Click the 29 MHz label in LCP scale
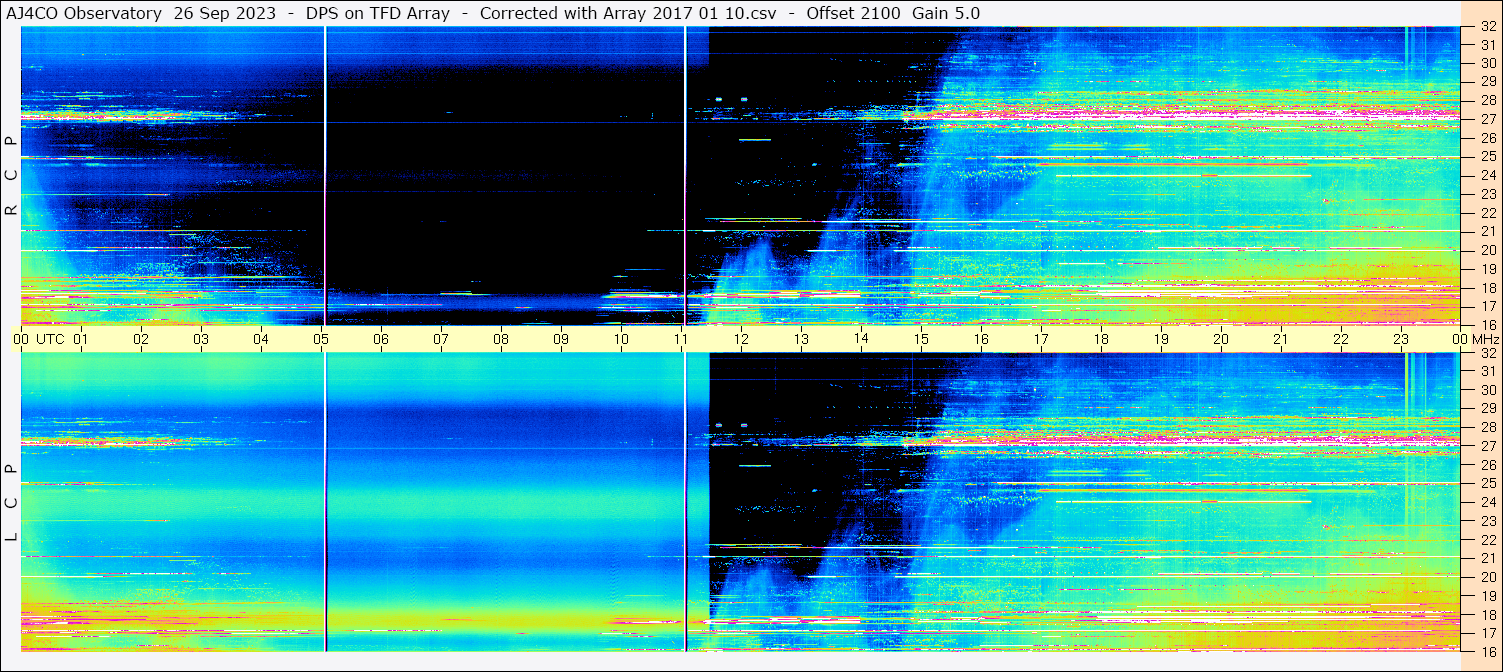The height and width of the screenshot is (672, 1503). [1488, 408]
